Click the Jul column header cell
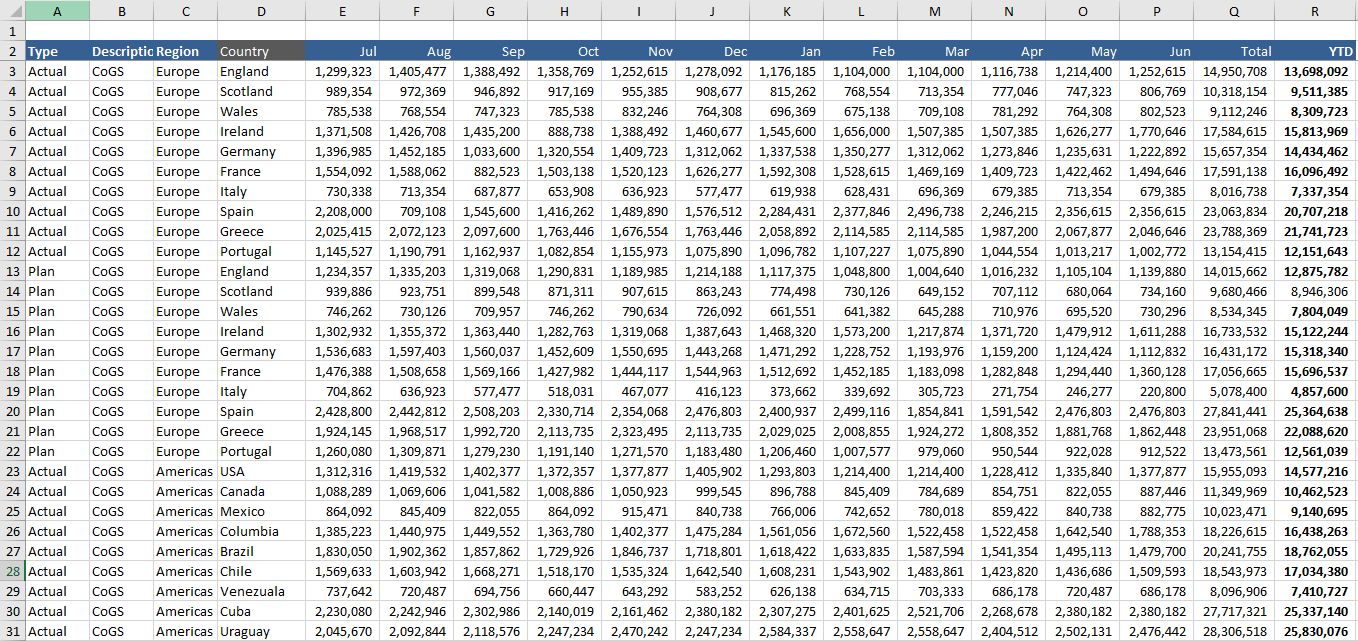Viewport: 1358px width, 641px height. point(342,51)
